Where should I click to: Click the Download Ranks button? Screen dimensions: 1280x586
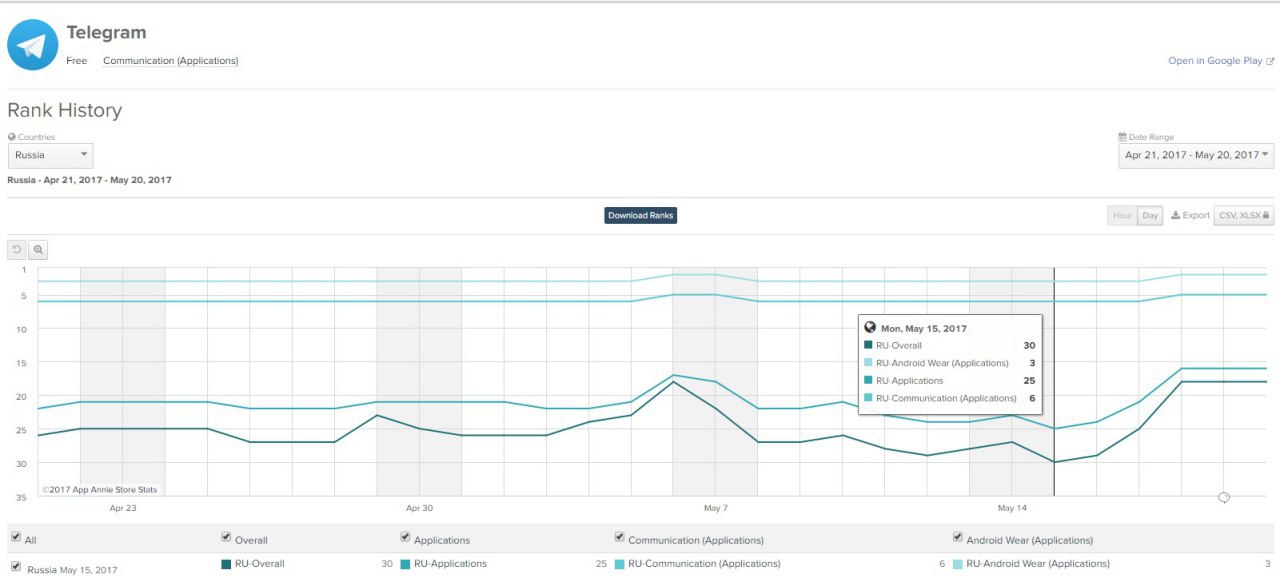pos(640,215)
